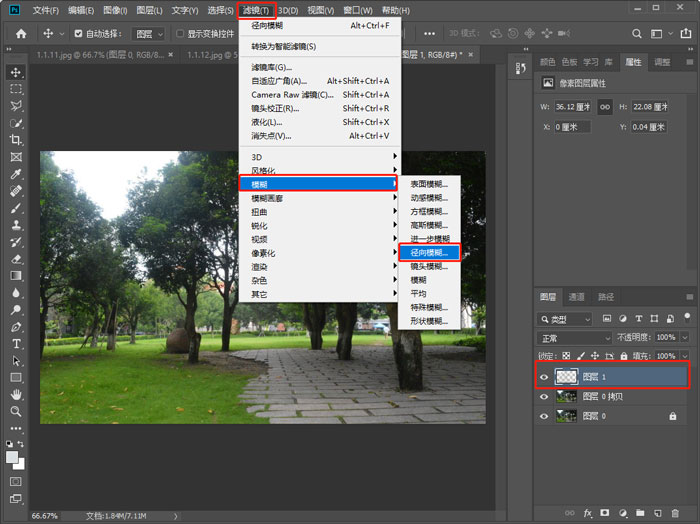Open the 滤镜(T) menu
This screenshot has height=524, width=700.
(x=256, y=10)
